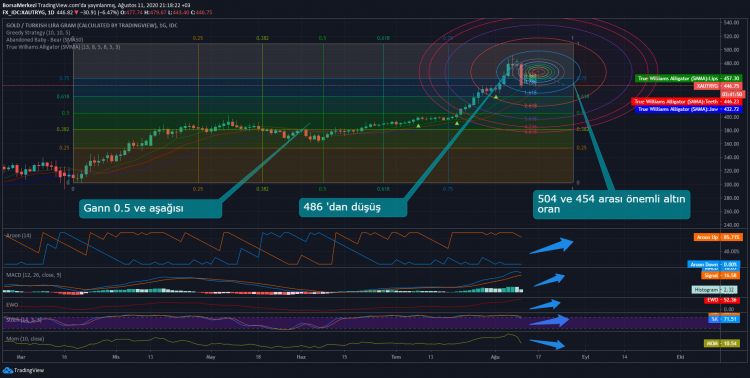Select the Abandoned Baby - Bear indicator legend
This screenshot has width=750, height=378.
click(44, 40)
